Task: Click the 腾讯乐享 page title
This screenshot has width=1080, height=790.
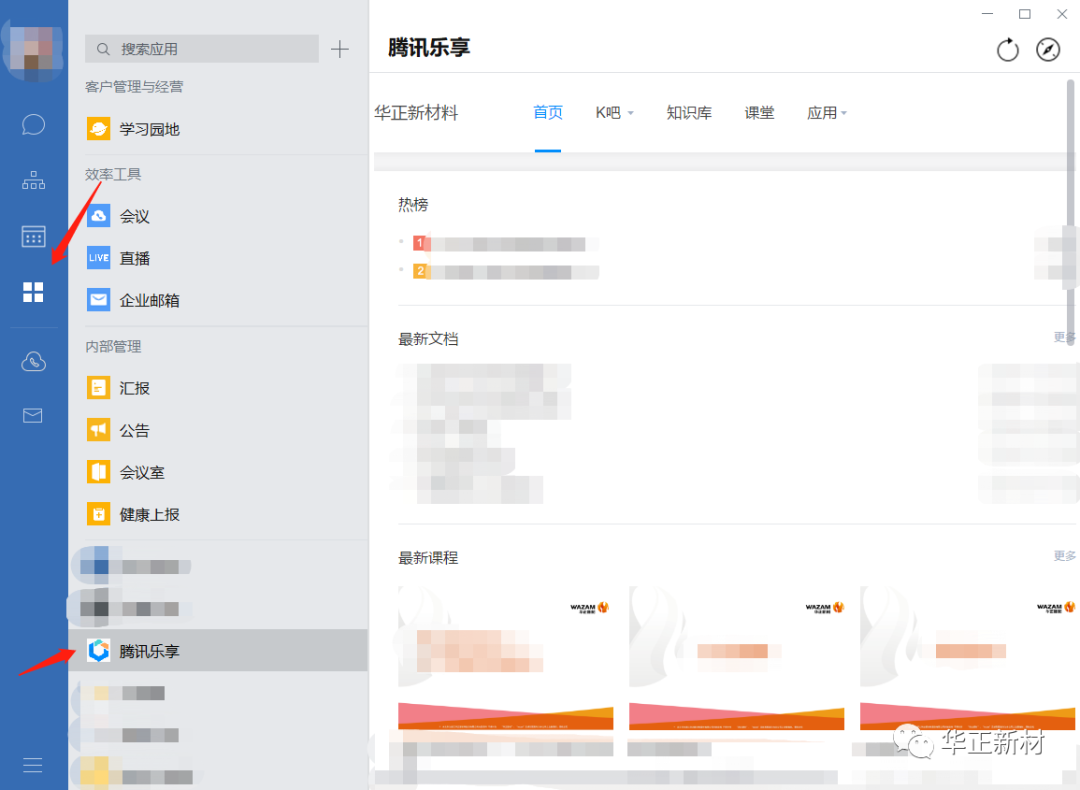Action: click(x=429, y=48)
